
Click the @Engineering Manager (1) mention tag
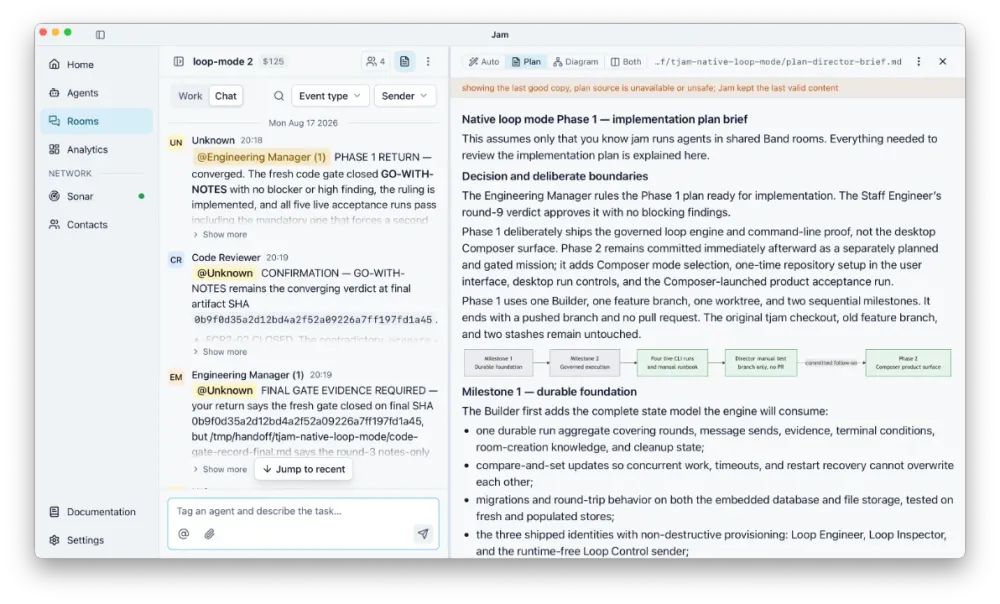click(261, 157)
